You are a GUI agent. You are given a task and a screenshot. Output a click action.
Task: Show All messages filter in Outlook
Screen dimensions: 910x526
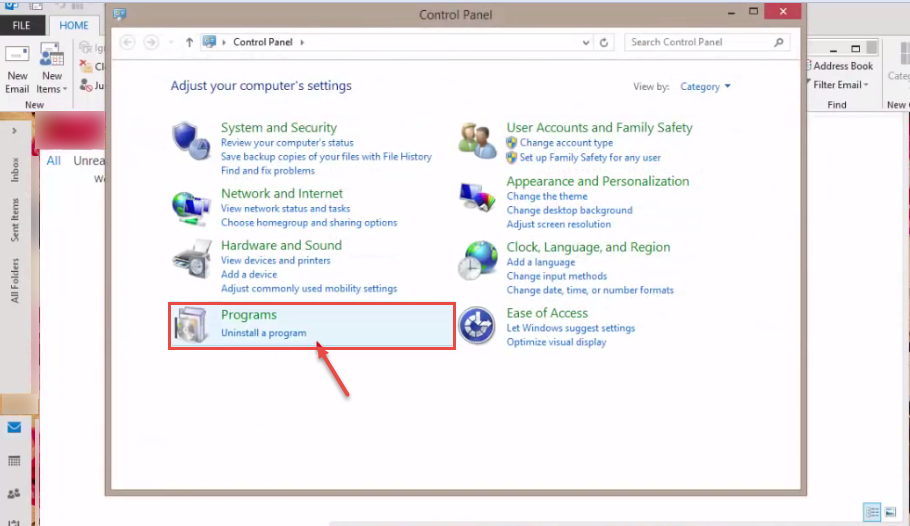point(53,161)
